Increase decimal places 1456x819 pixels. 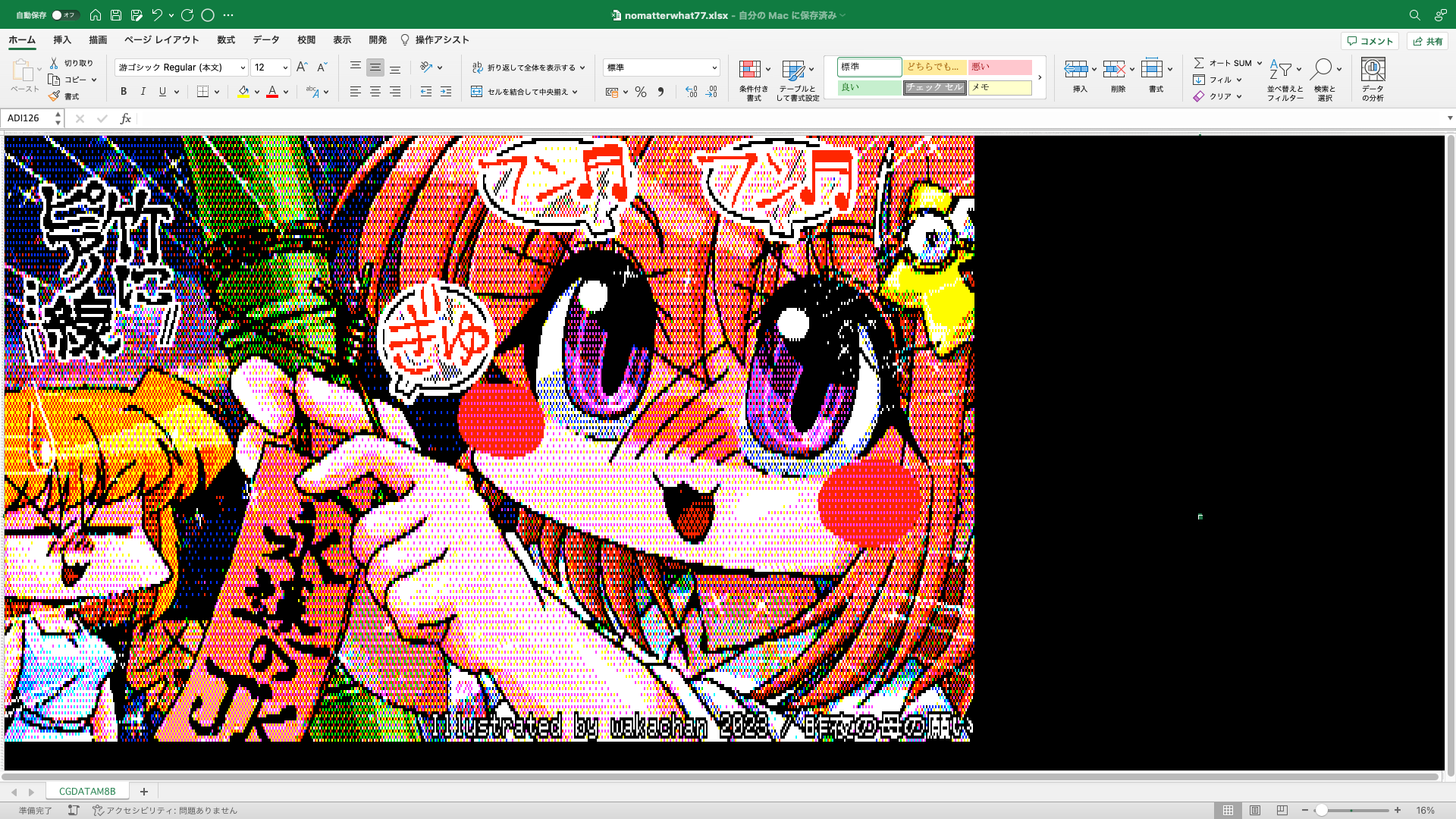coord(691,92)
